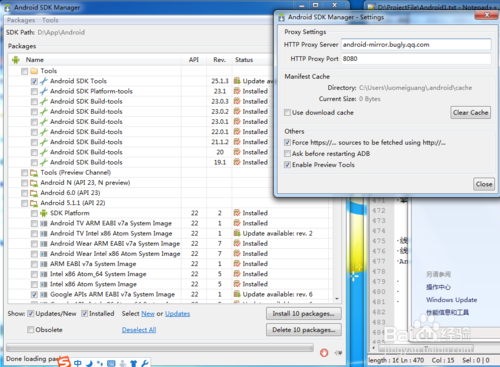This screenshot has width=500, height=367.
Task: Click the Tools folder icon
Action: coord(34,71)
